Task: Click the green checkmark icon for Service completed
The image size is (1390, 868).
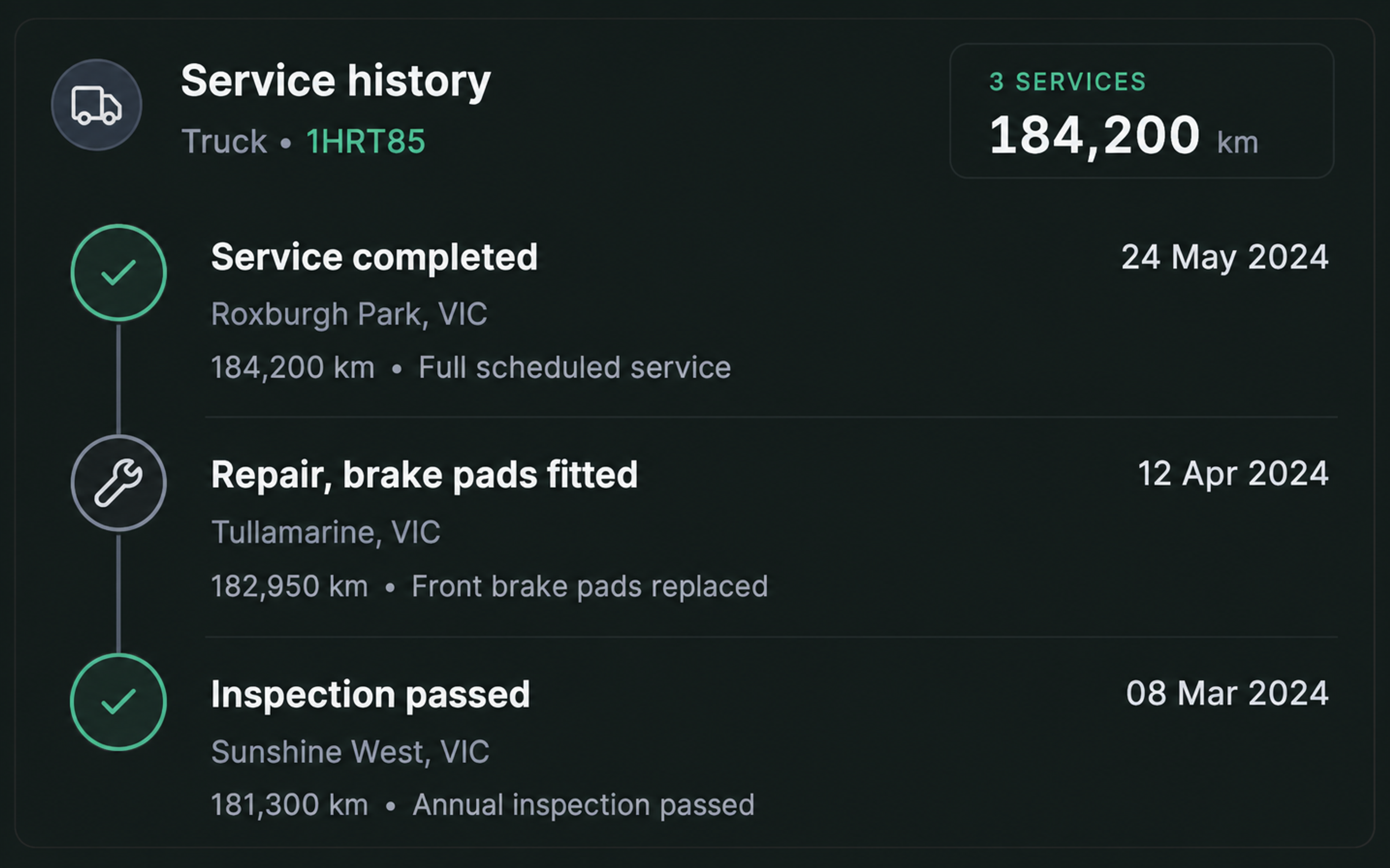Action: [119, 273]
